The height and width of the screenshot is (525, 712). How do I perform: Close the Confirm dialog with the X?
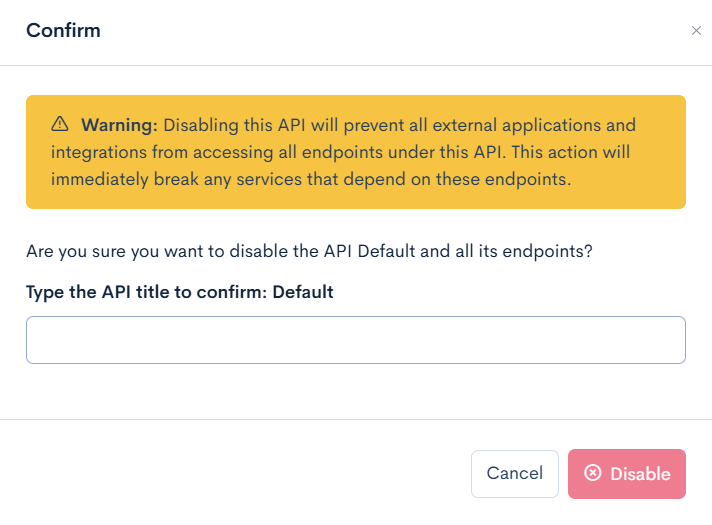[696, 31]
